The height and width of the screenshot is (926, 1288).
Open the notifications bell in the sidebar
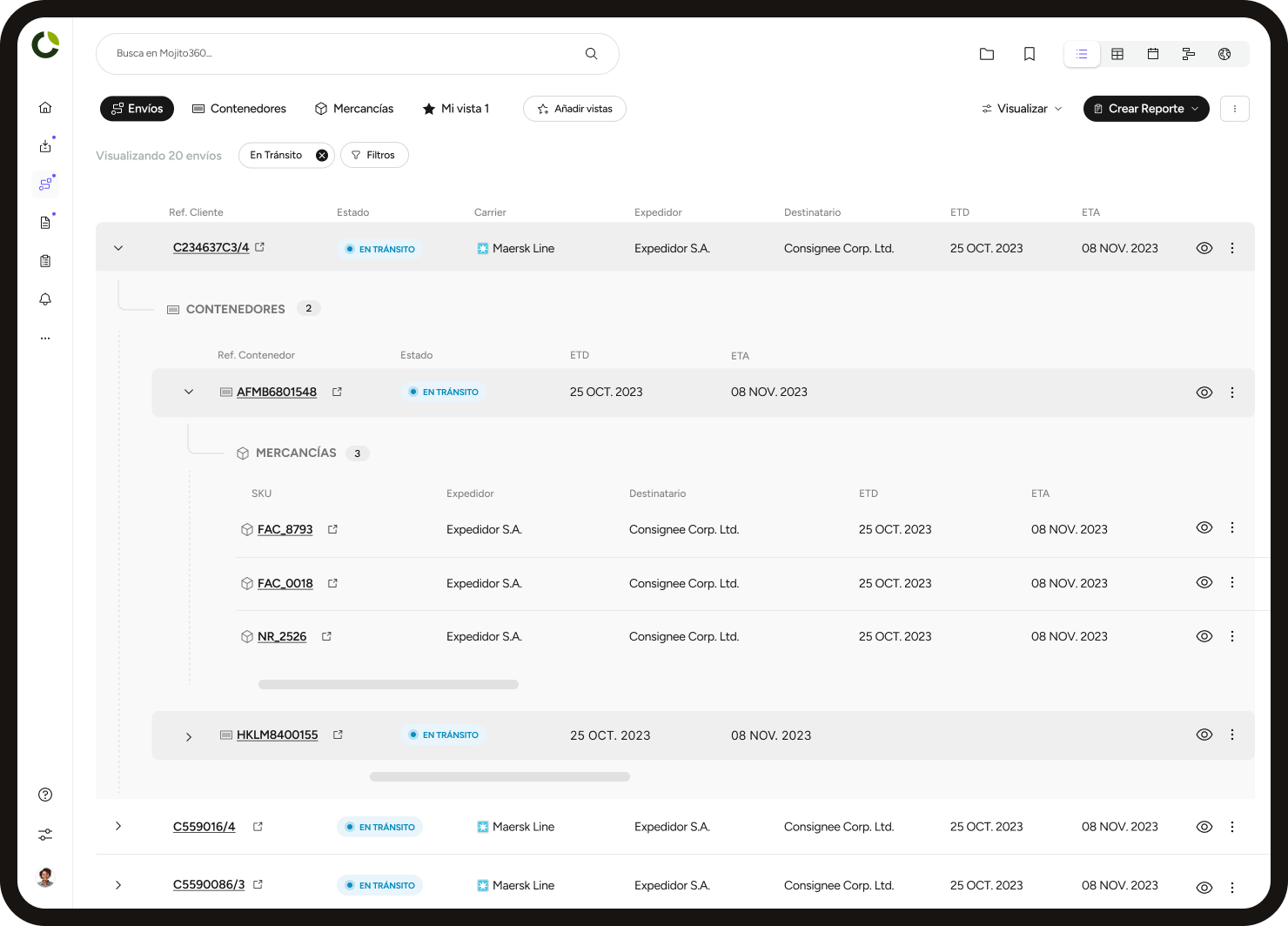pyautogui.click(x=45, y=299)
